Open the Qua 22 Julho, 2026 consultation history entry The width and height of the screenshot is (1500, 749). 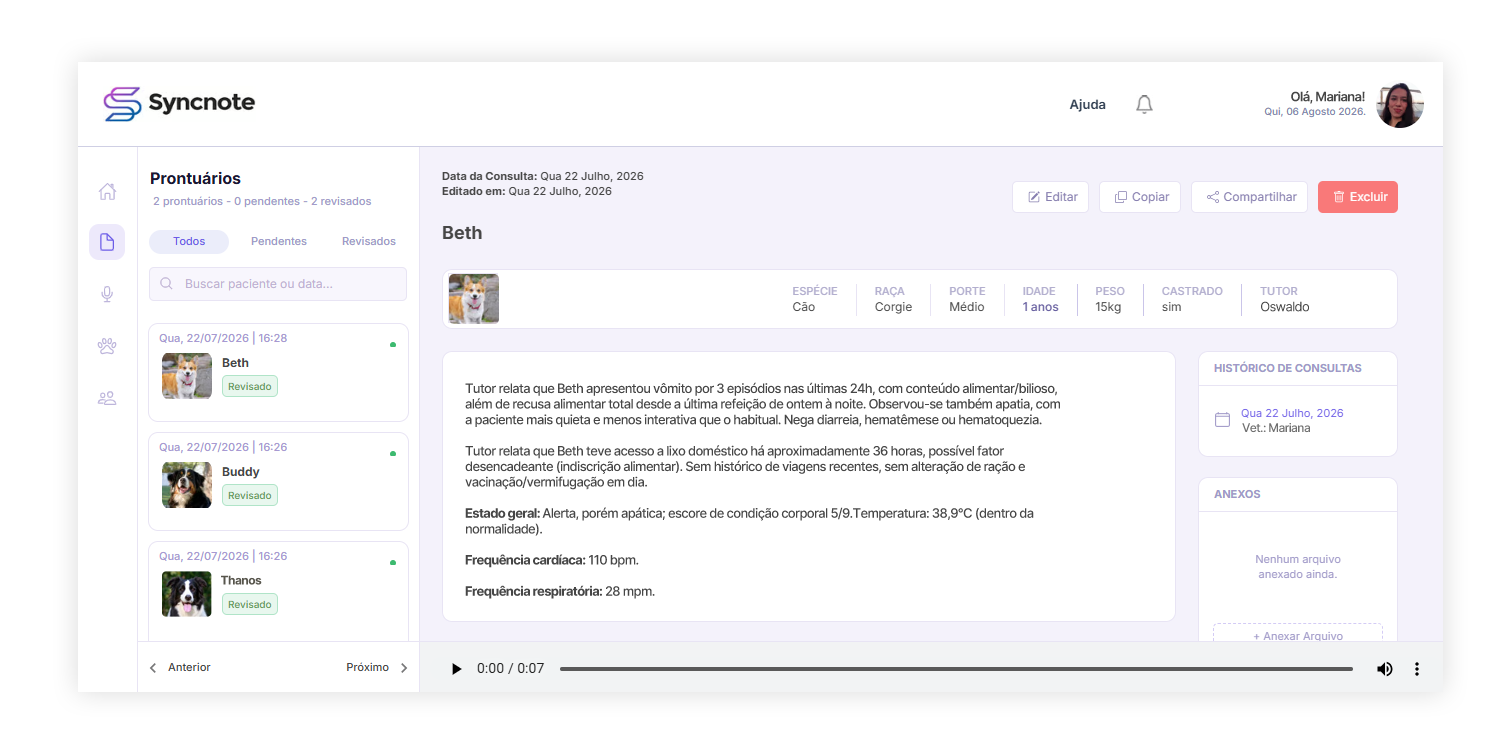pyautogui.click(x=1292, y=413)
